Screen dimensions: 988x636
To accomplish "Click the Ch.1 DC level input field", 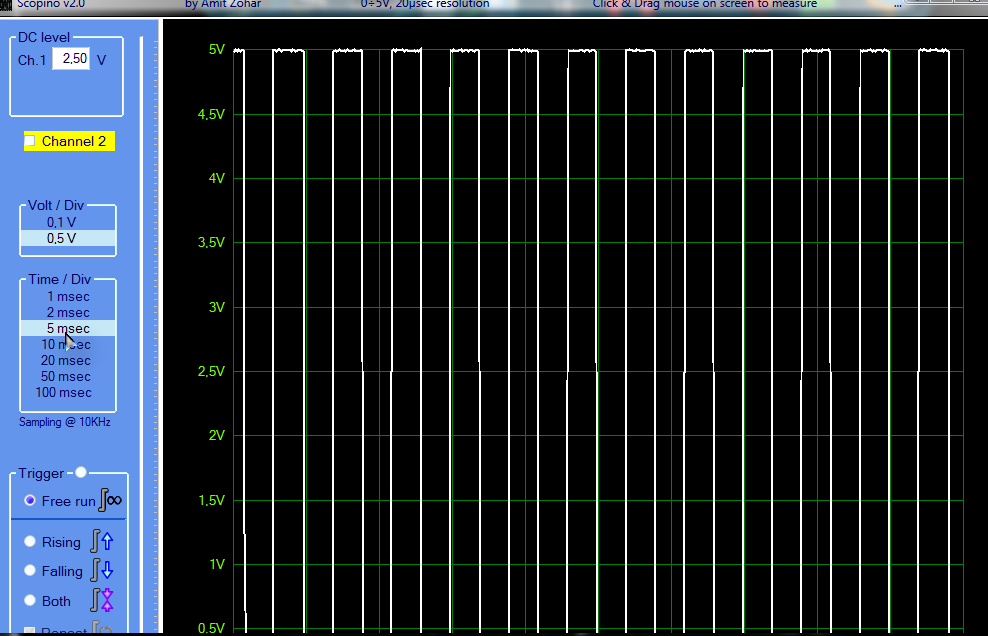I will coord(71,59).
